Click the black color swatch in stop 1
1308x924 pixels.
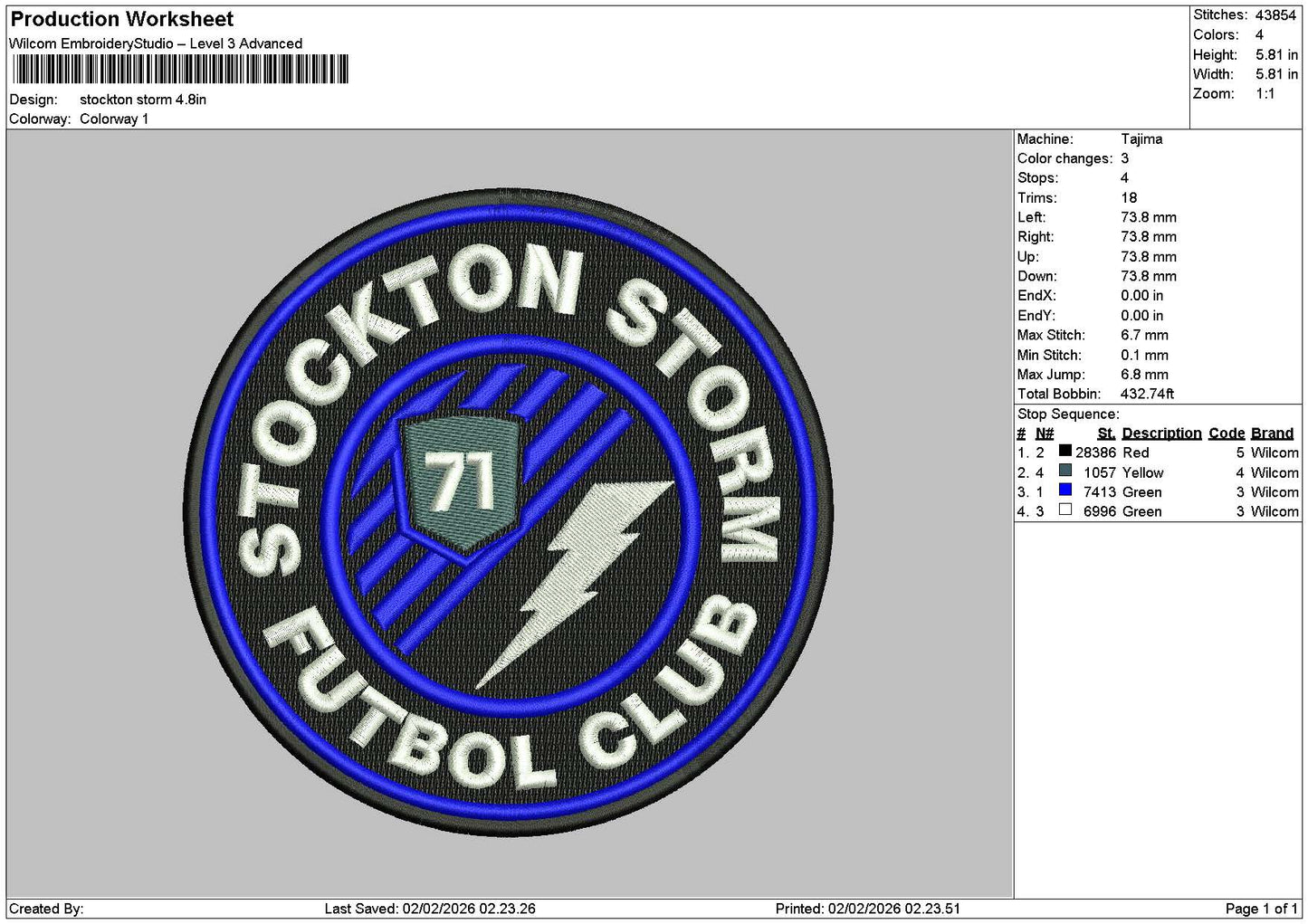click(x=1065, y=452)
